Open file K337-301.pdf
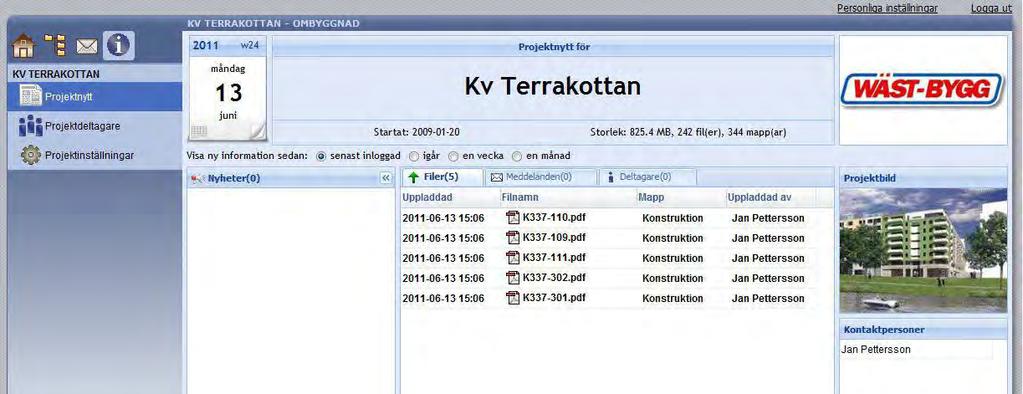1023x394 pixels. [554, 297]
